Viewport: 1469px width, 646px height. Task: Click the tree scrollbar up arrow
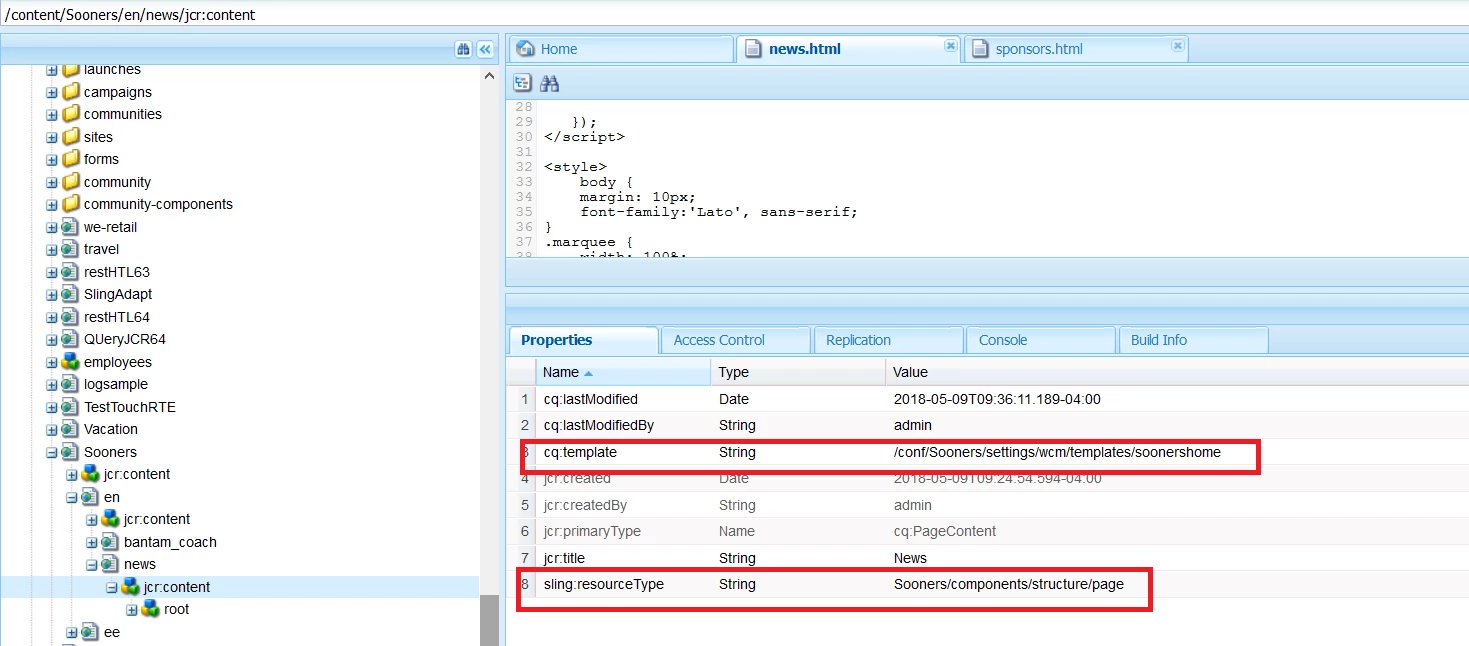coord(489,76)
